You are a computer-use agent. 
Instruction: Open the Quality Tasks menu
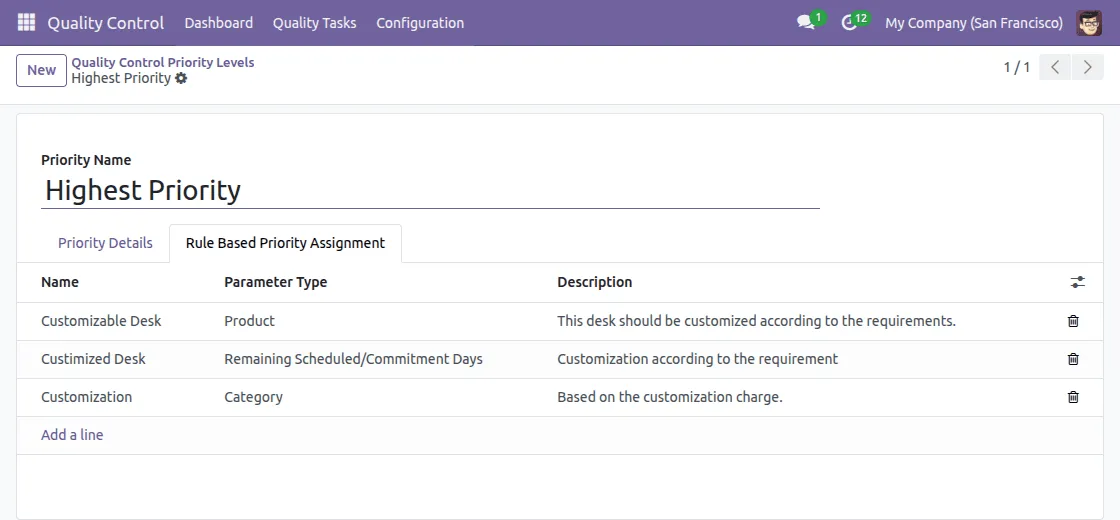click(314, 22)
